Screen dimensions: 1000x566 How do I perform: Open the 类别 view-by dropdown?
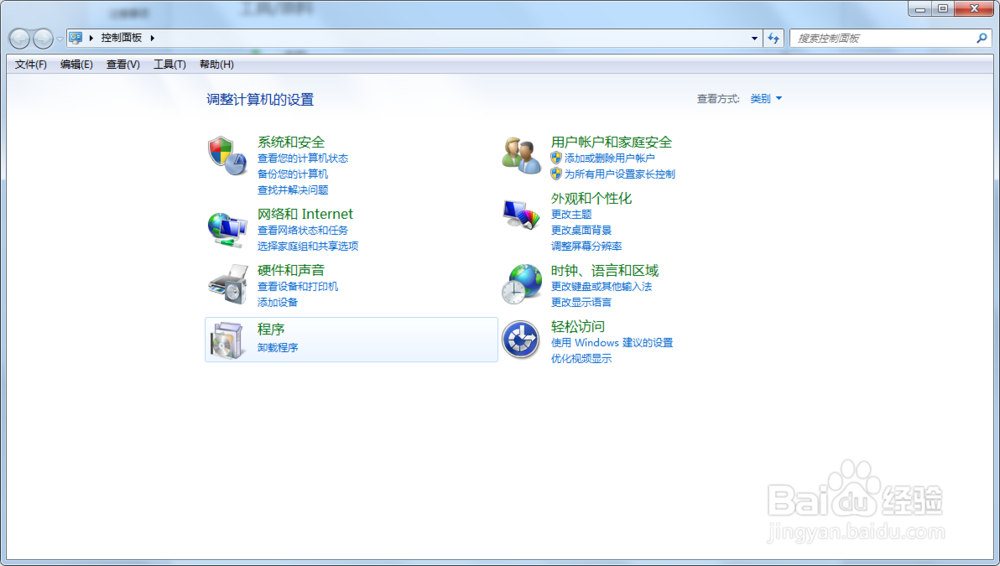point(766,98)
